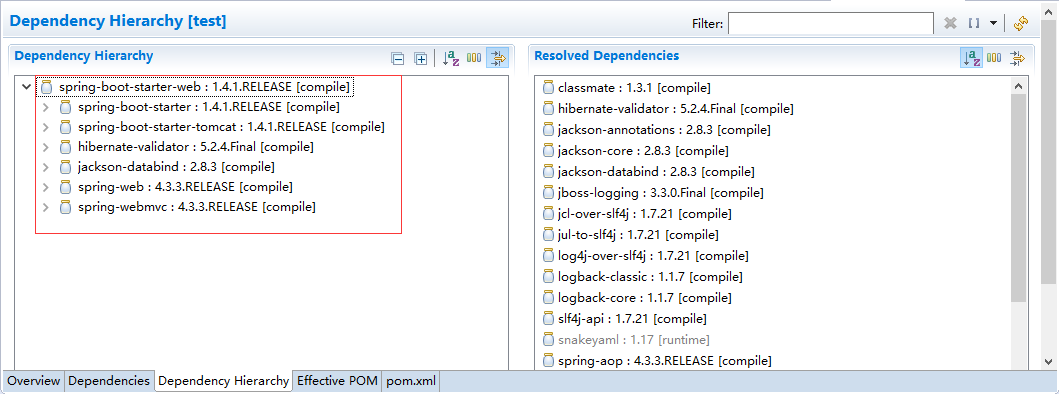Click the jar icon of jackson-databind in hierarchy tree
This screenshot has width=1059, height=394.
click(x=65, y=167)
